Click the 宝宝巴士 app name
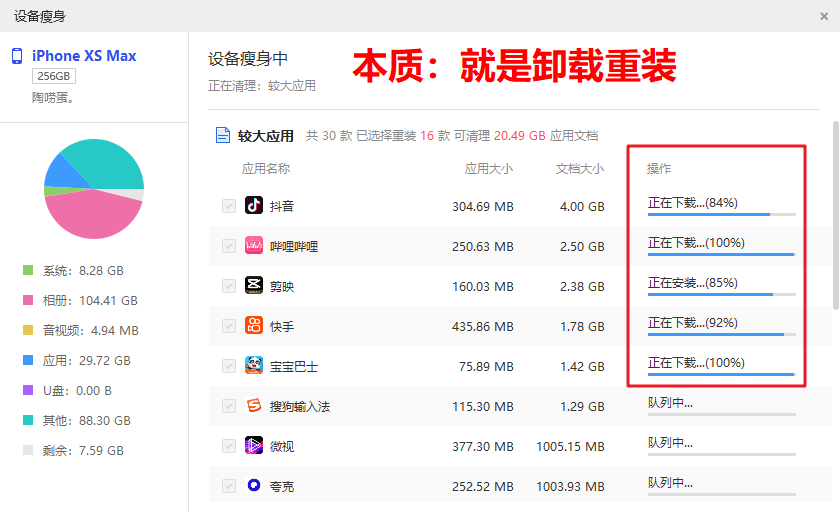This screenshot has height=511, width=840. click(x=294, y=366)
